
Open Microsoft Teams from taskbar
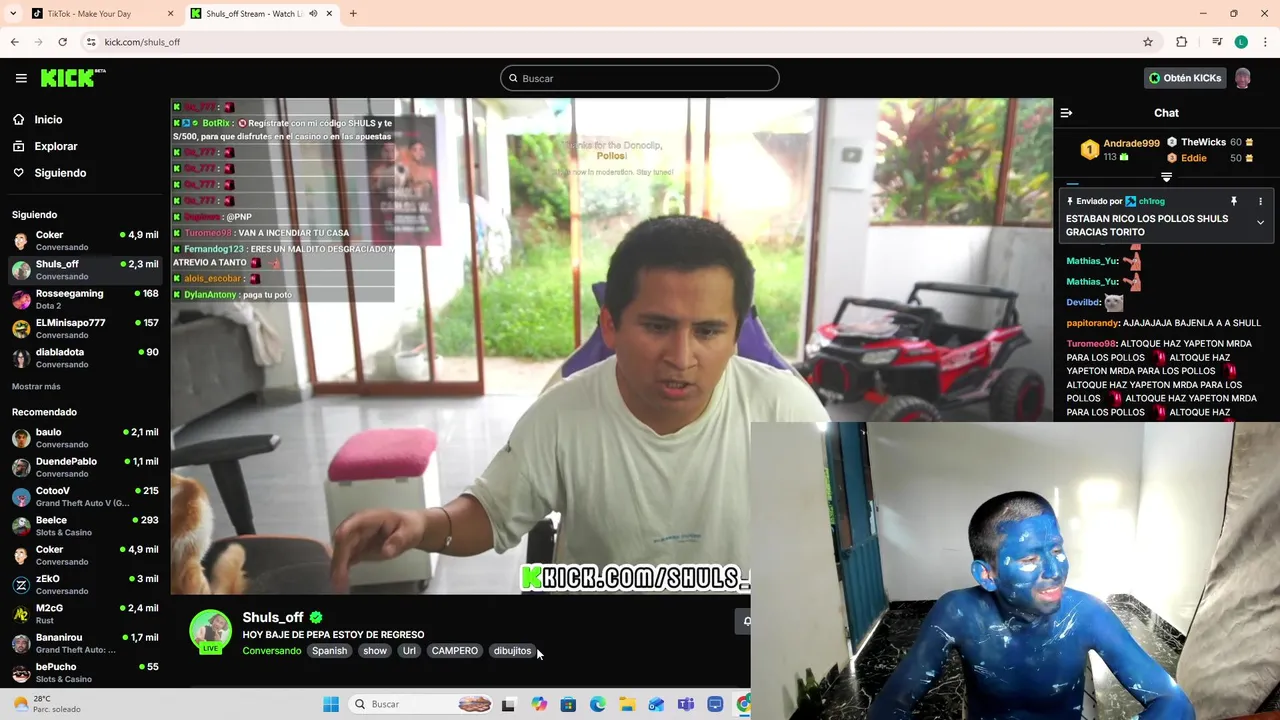point(686,704)
